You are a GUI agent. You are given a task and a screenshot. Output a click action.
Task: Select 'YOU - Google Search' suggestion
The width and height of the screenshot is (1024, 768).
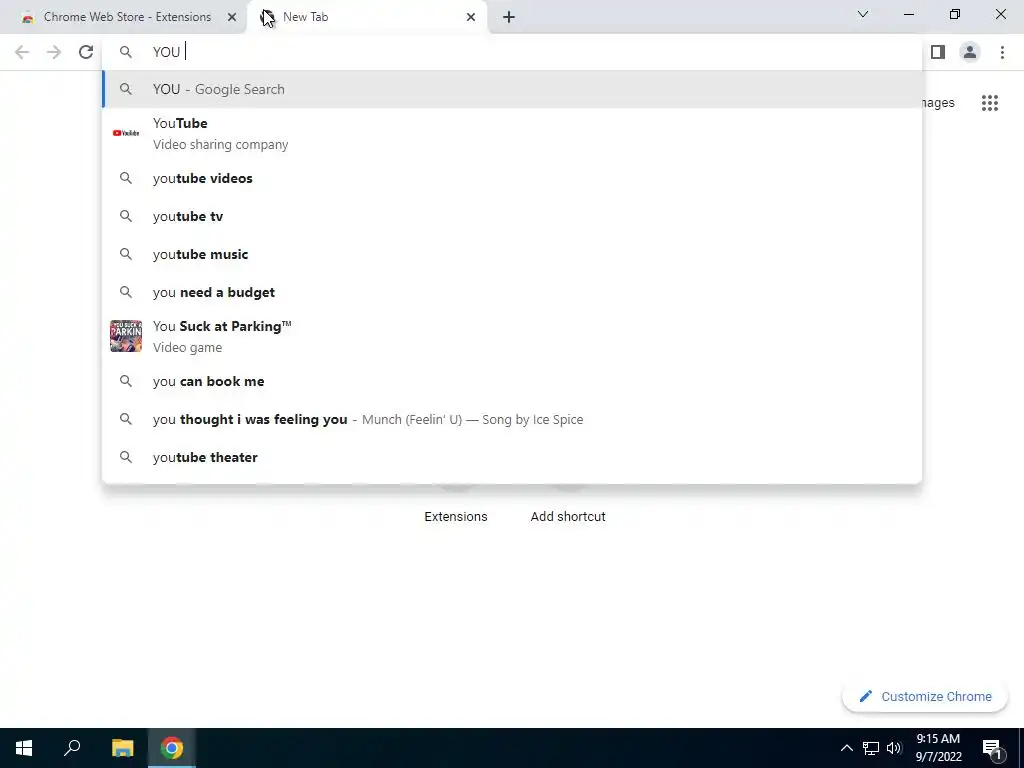pos(512,89)
